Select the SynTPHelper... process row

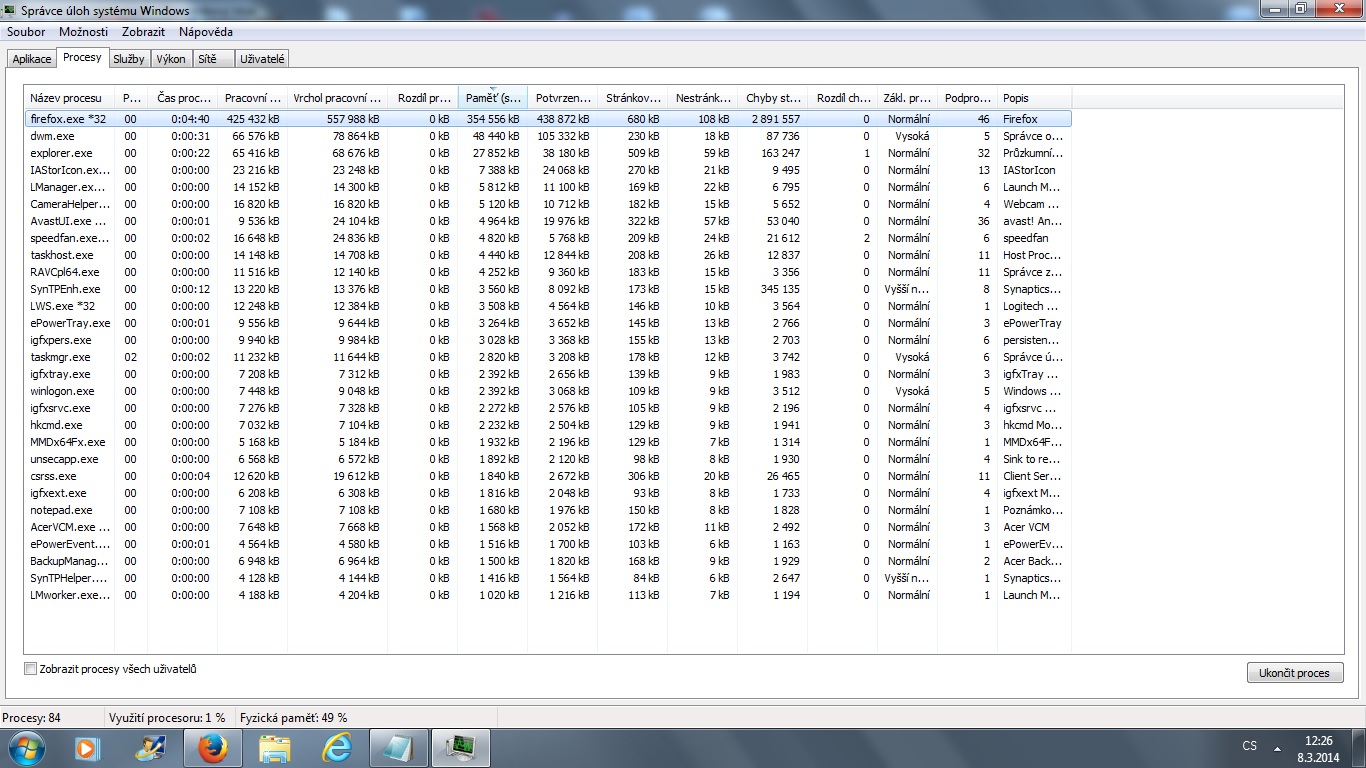(547, 578)
